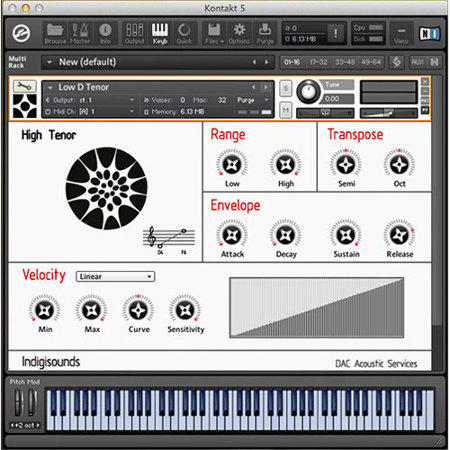Screen dimensions: 450x450
Task: Click the Indigisounds logo text
Action: (51, 362)
